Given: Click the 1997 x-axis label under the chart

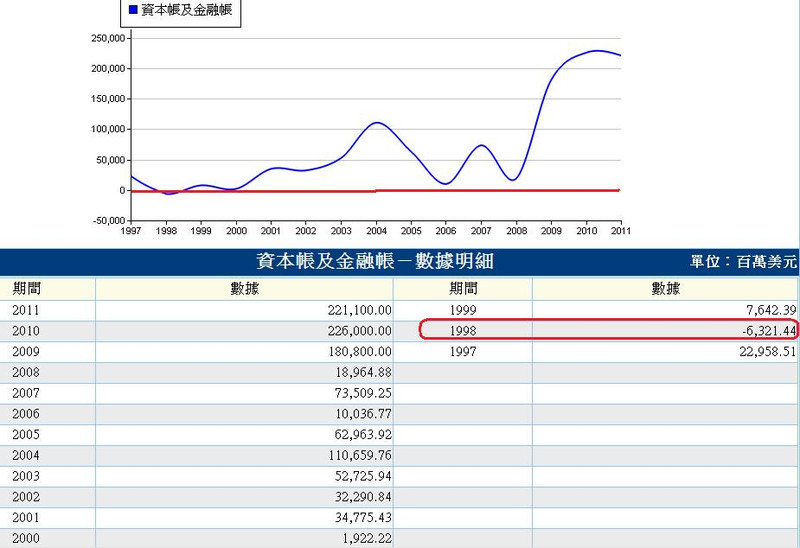Looking at the screenshot, I should coord(131,231).
